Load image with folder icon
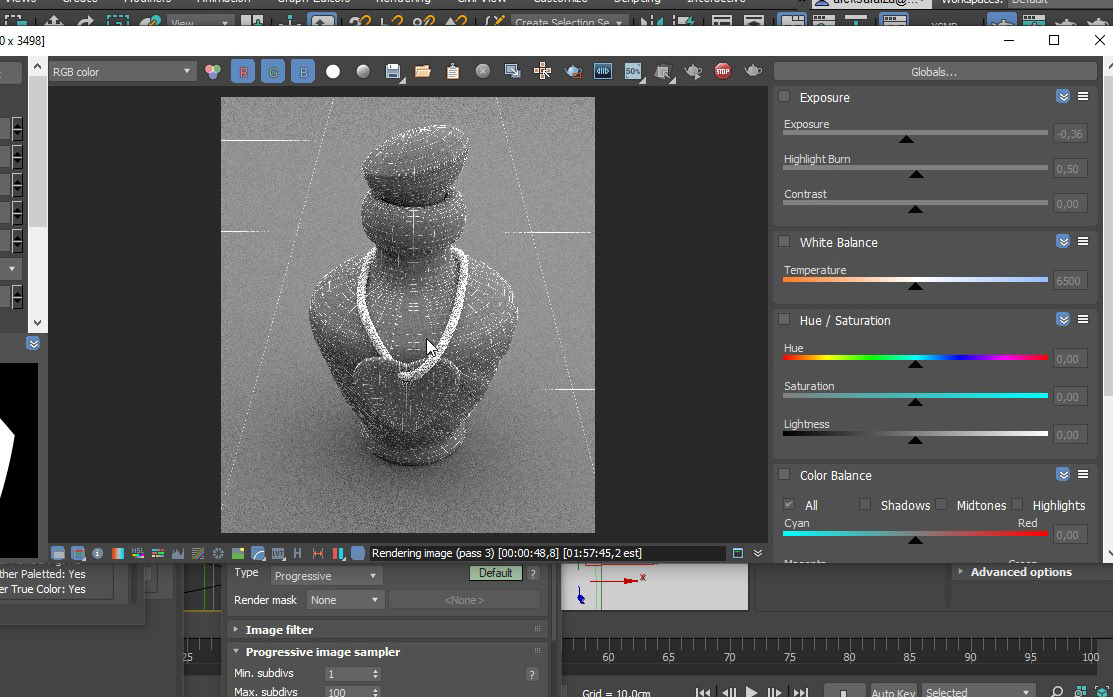The image size is (1113, 697). tap(423, 72)
